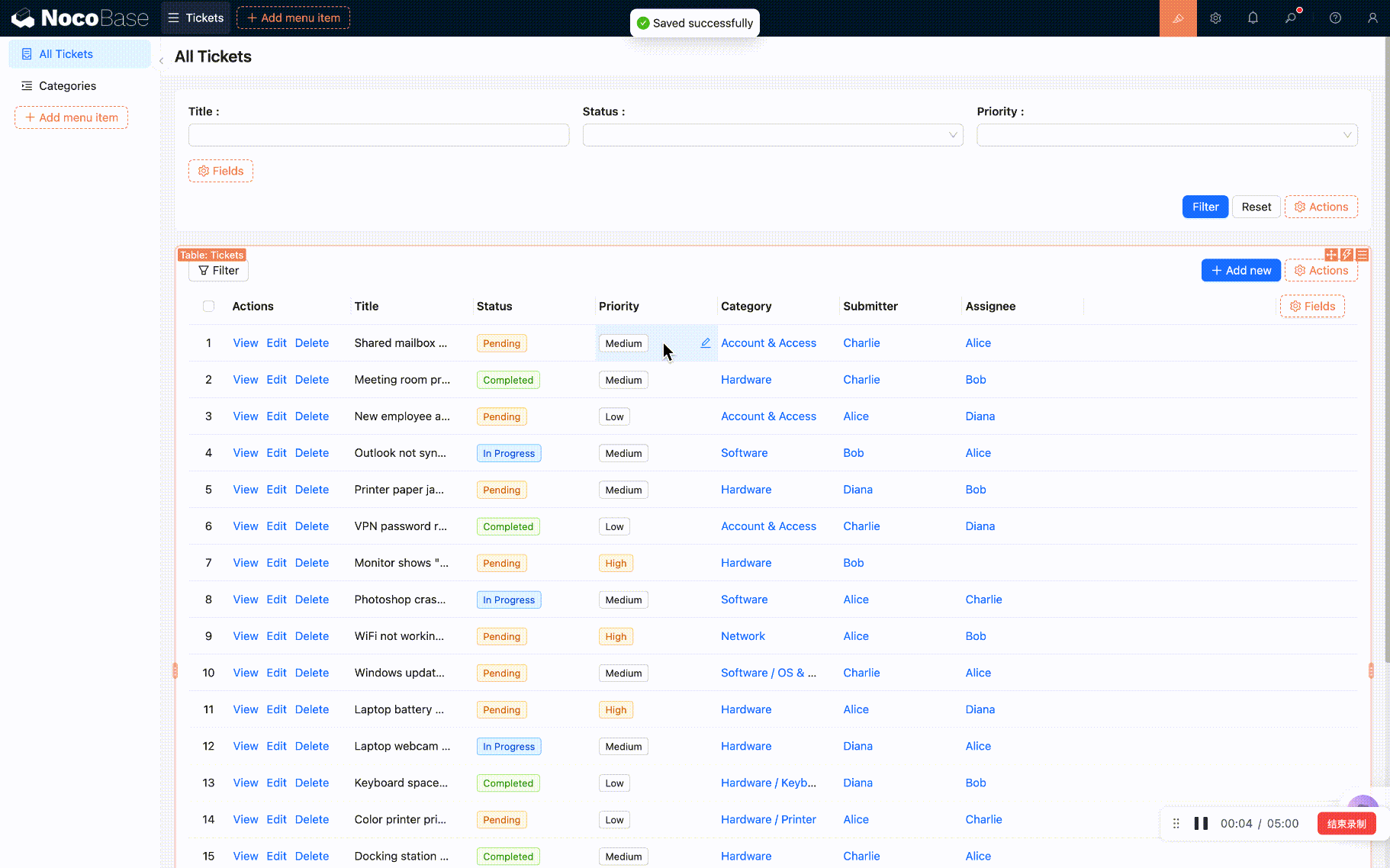Open the Categories menu item

67,86
